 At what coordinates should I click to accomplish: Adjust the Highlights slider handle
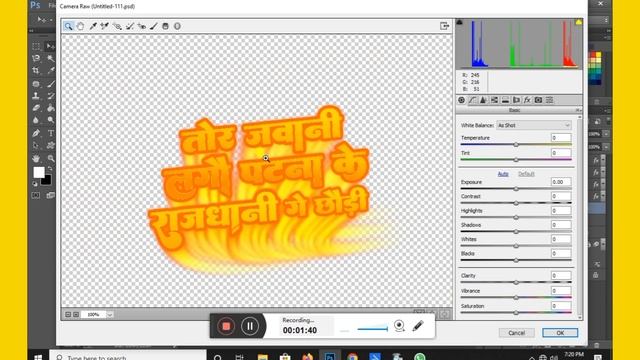(x=516, y=218)
